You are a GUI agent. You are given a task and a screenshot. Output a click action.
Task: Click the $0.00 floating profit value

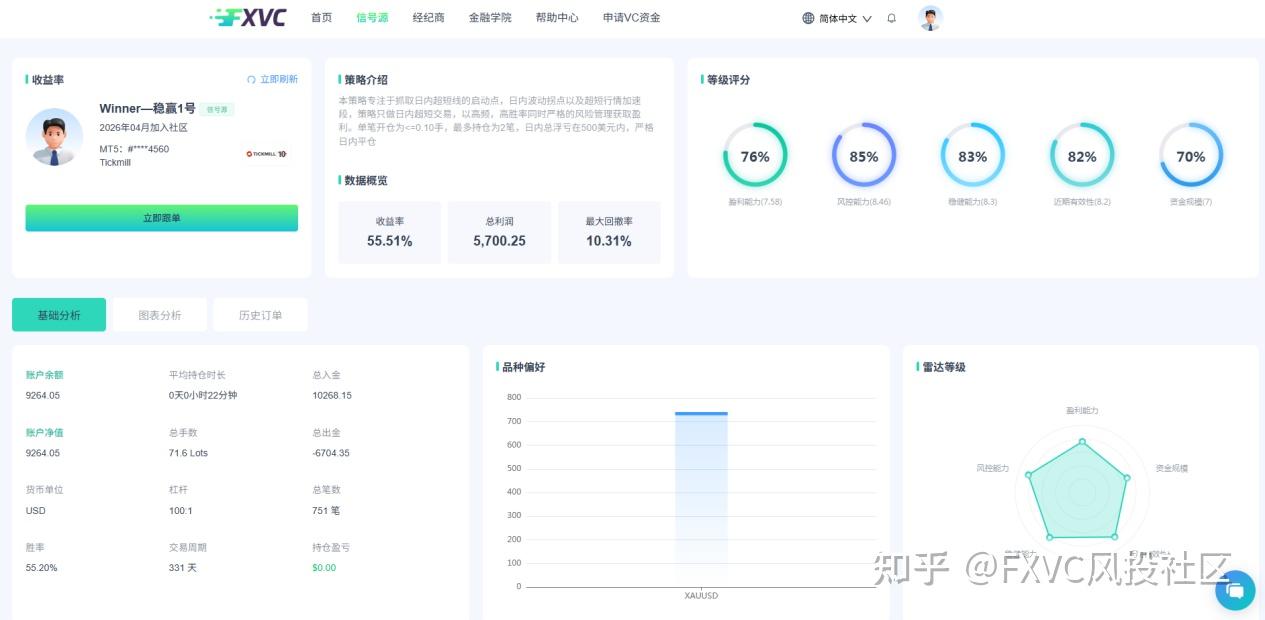click(324, 568)
